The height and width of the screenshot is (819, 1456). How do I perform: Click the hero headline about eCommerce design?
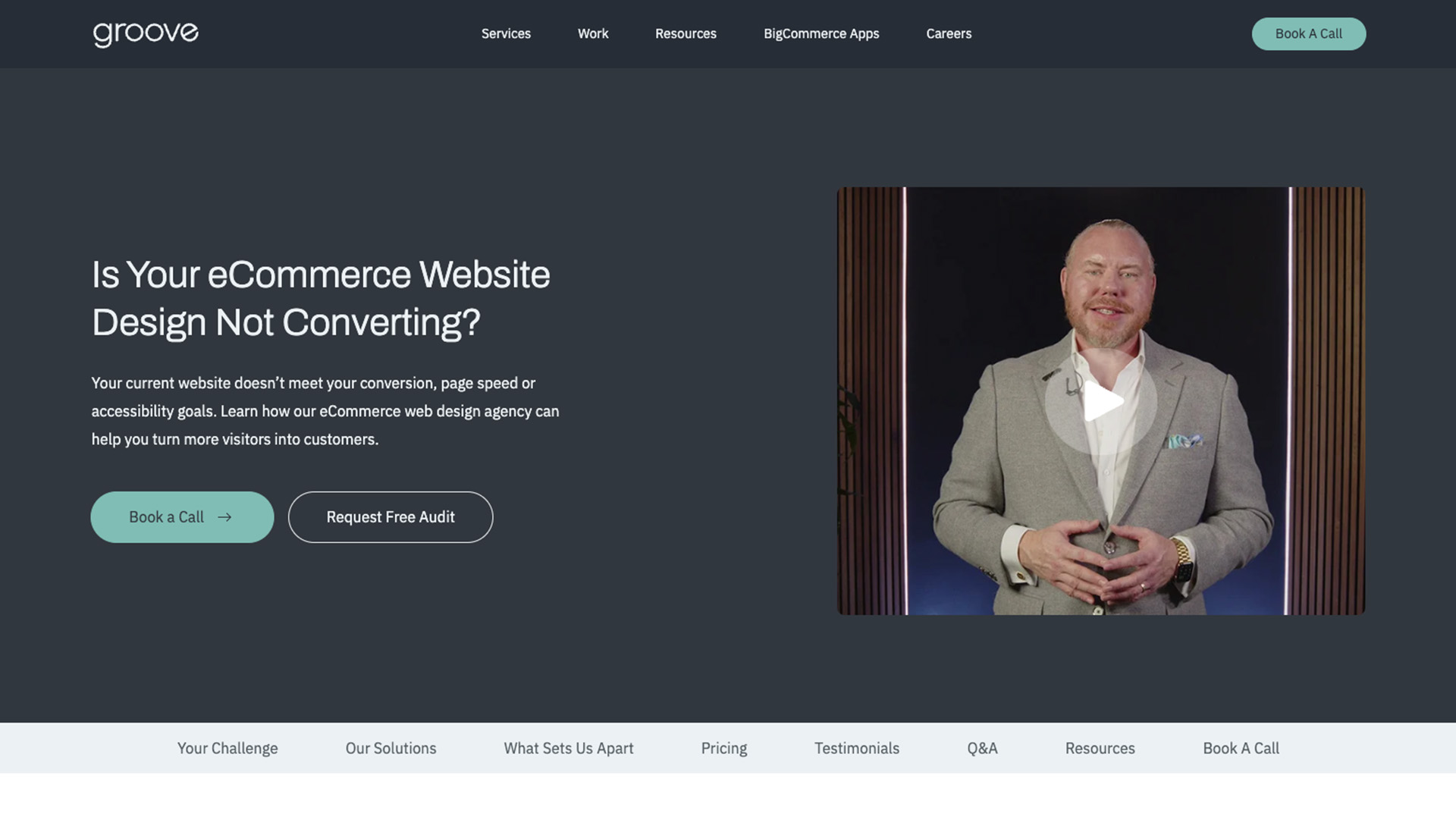(x=321, y=298)
